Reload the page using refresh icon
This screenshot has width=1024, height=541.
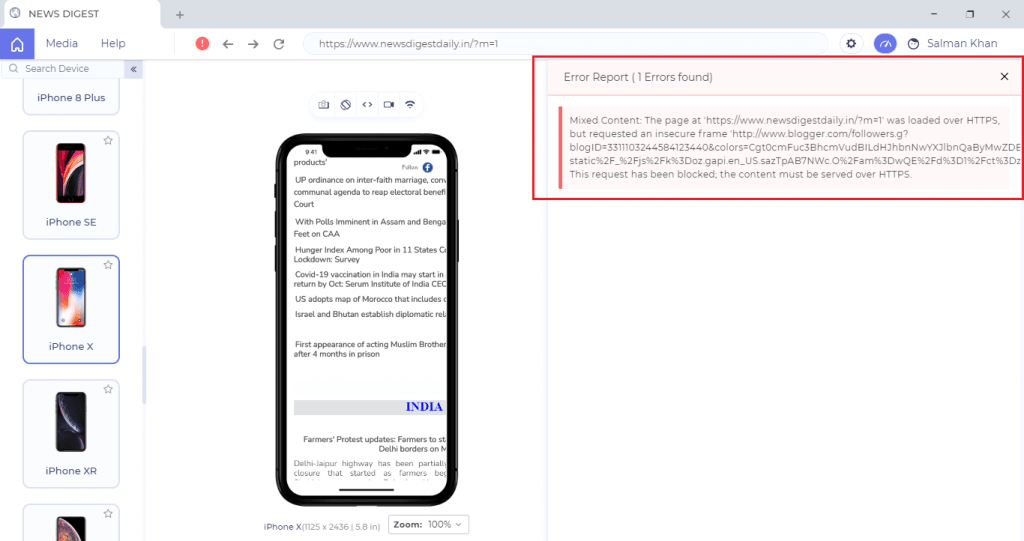click(279, 44)
